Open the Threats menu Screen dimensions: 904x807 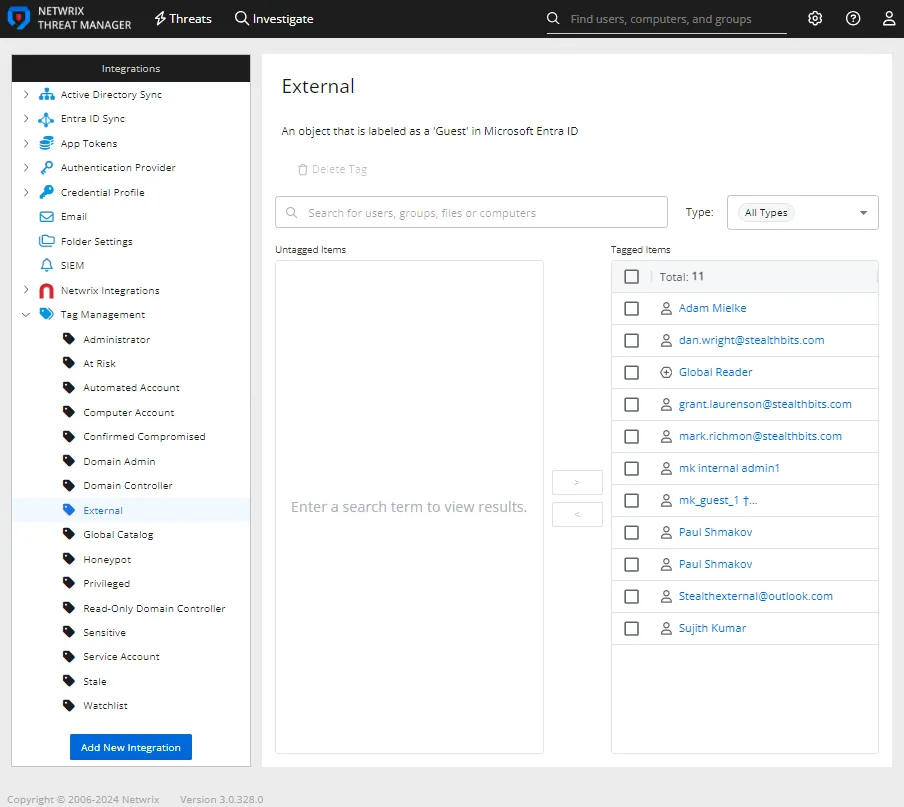[183, 18]
